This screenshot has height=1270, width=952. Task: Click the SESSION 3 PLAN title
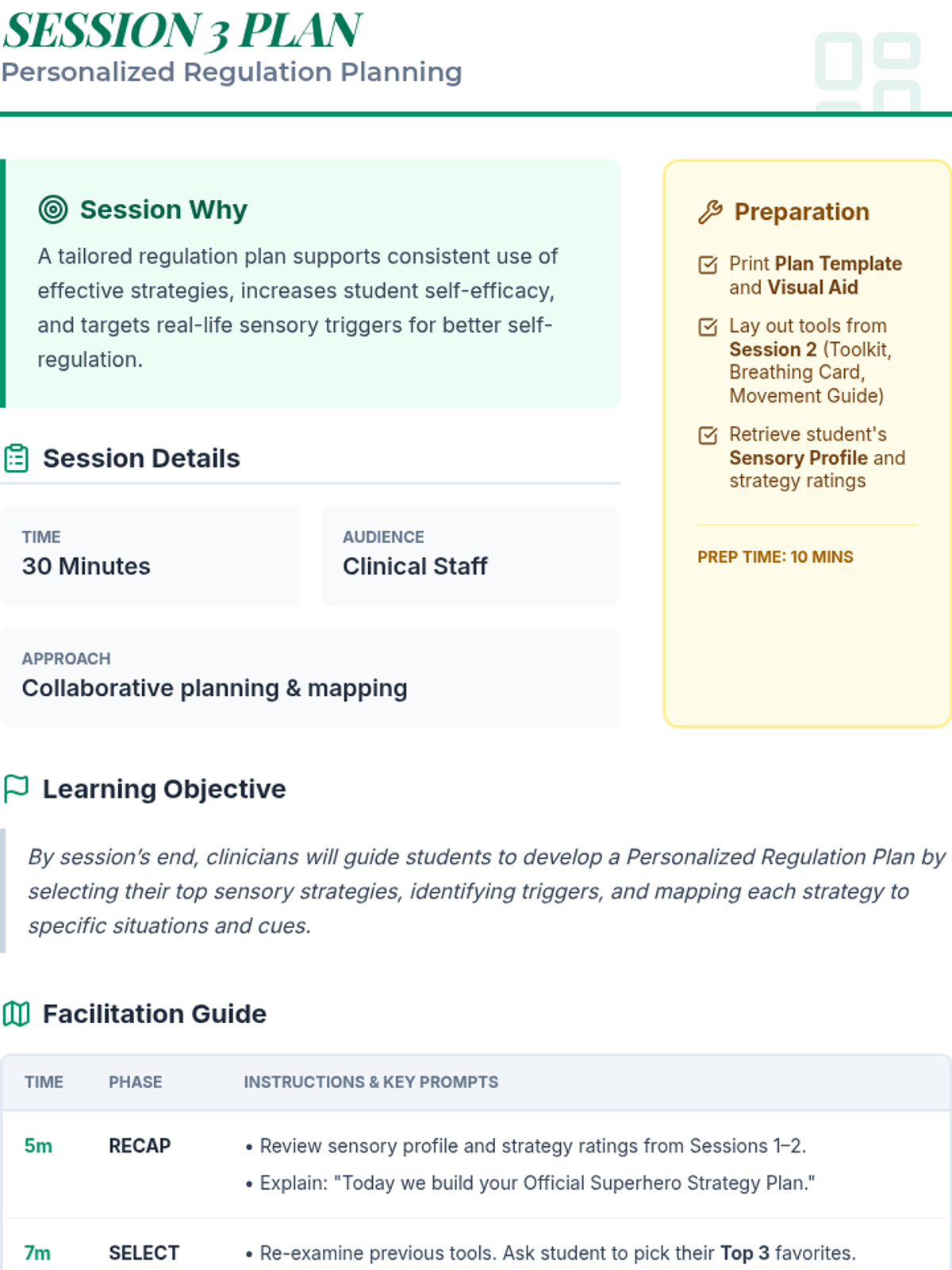coord(182,30)
